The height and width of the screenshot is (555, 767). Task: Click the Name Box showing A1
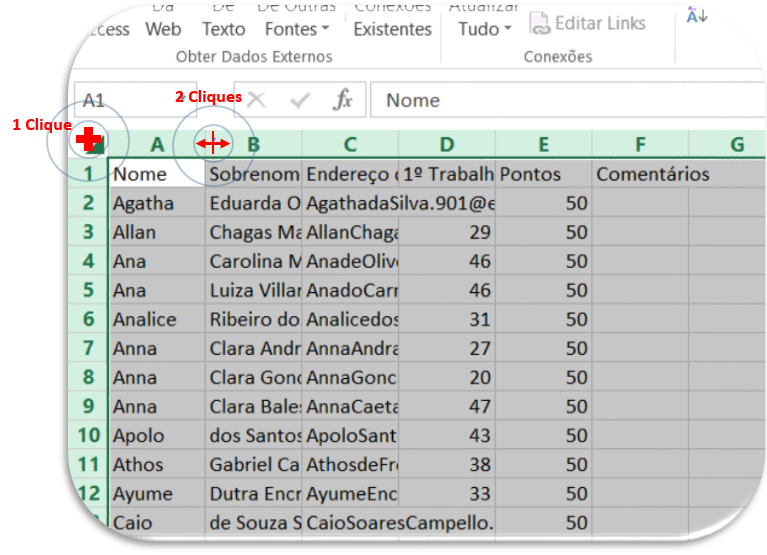pyautogui.click(x=120, y=100)
